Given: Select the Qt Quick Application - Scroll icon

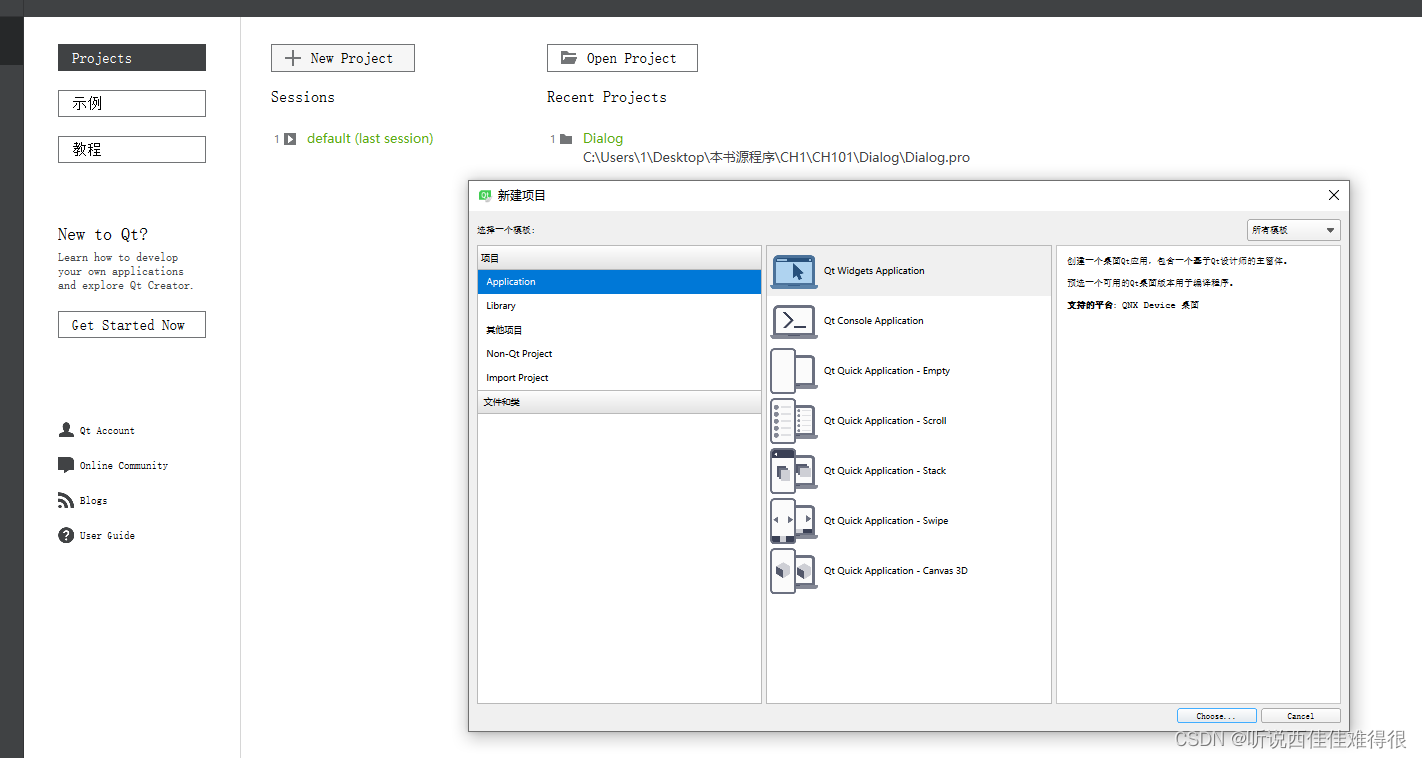Looking at the screenshot, I should pos(794,421).
